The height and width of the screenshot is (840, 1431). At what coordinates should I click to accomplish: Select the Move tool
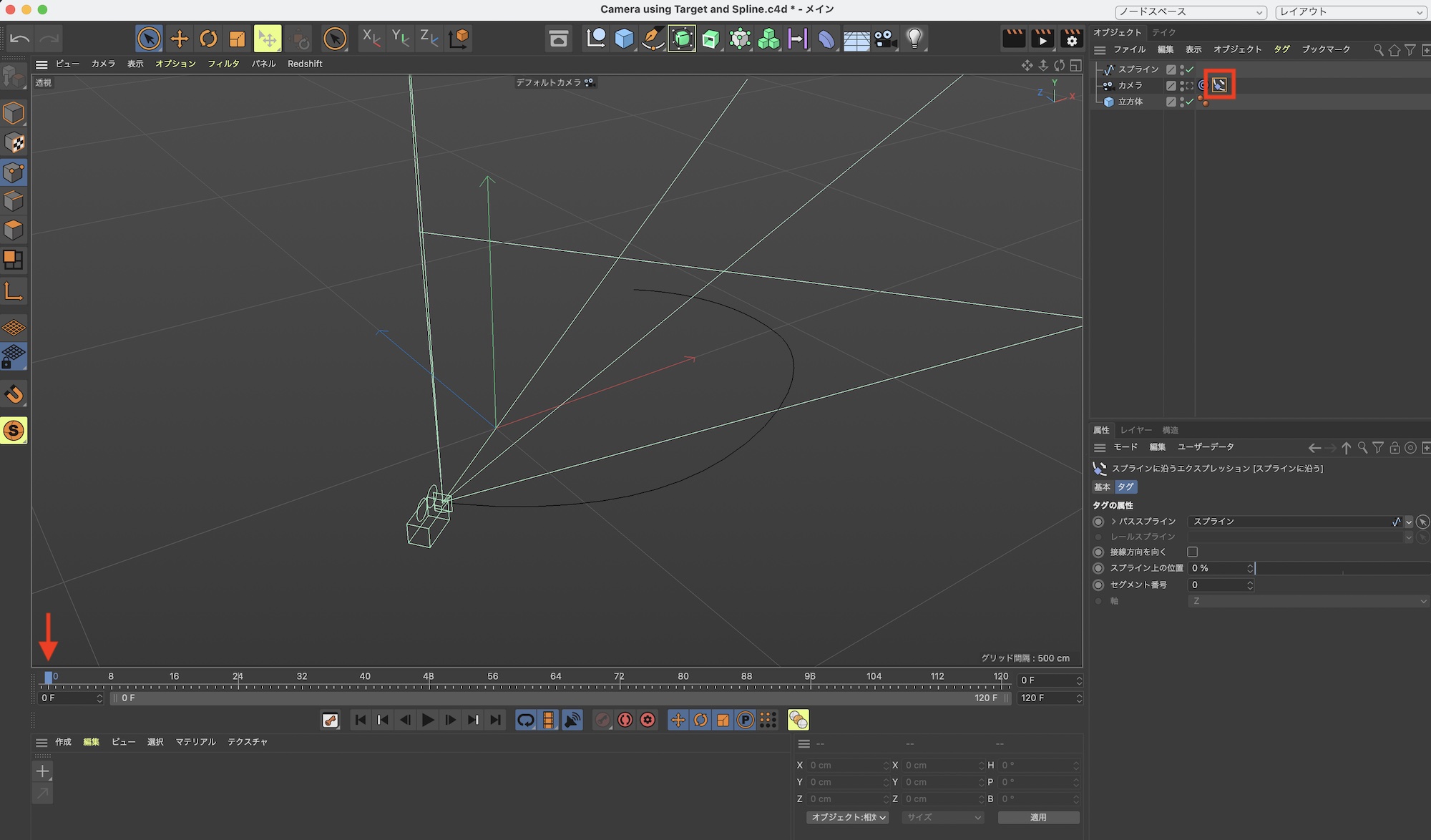point(179,39)
